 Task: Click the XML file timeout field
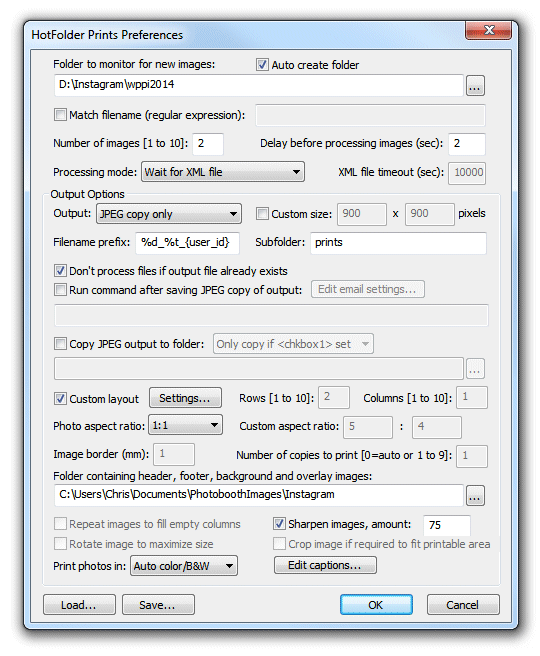pyautogui.click(x=467, y=173)
